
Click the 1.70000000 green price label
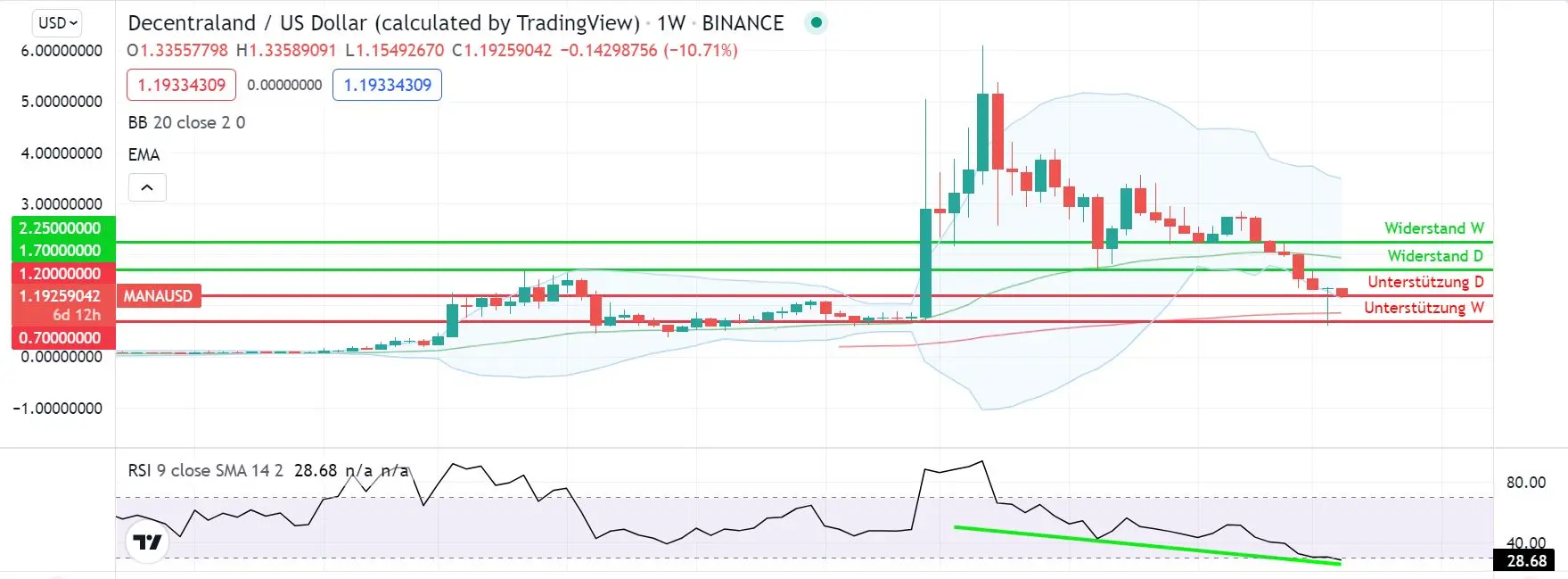pos(63,250)
